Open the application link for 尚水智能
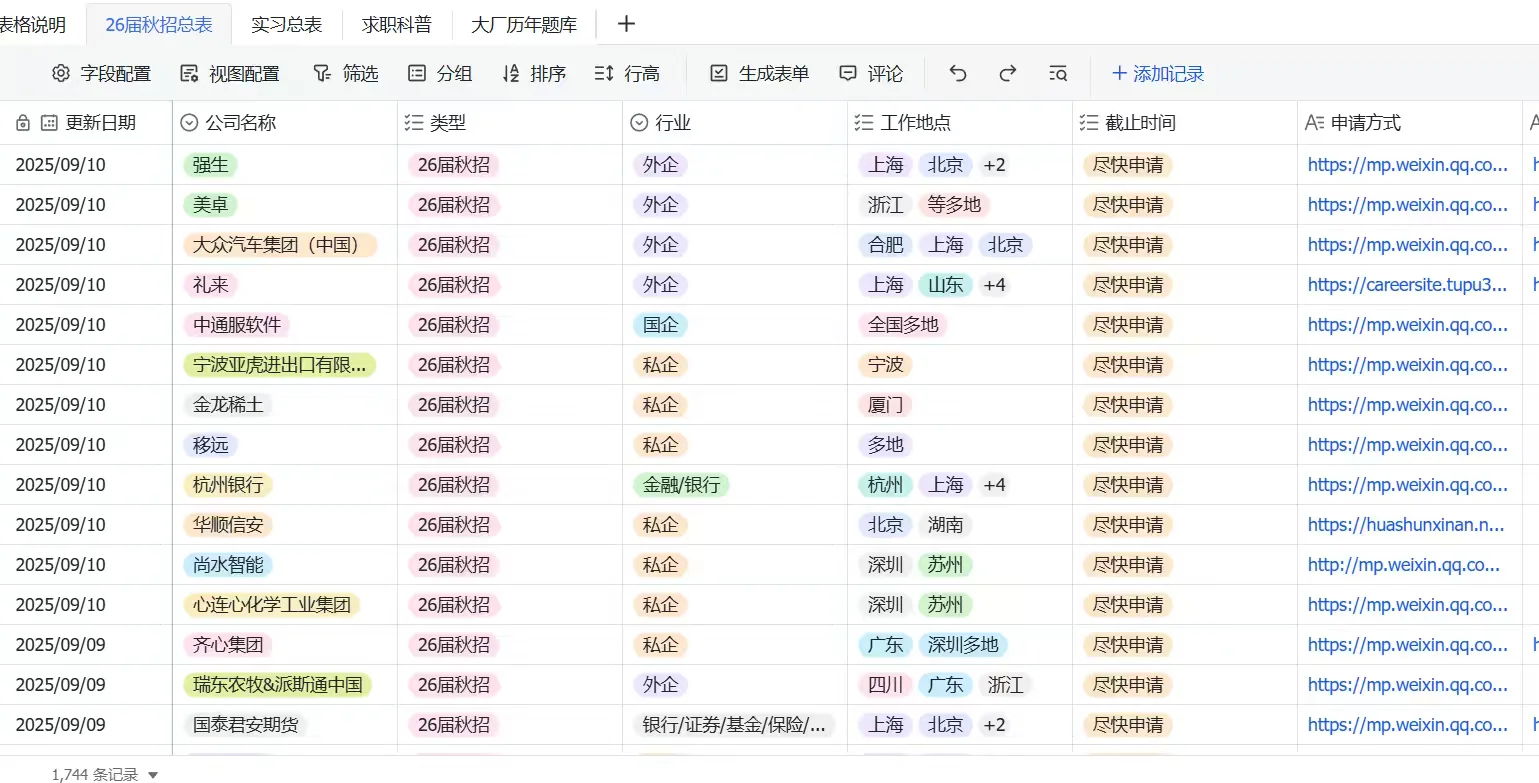The image size is (1539, 783). point(1404,565)
